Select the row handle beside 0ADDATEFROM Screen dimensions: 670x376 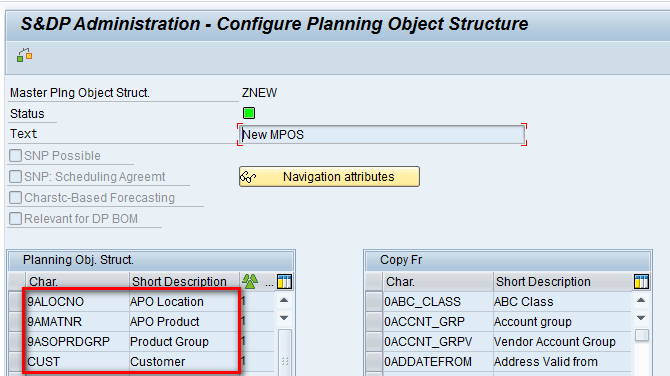(x=374, y=362)
